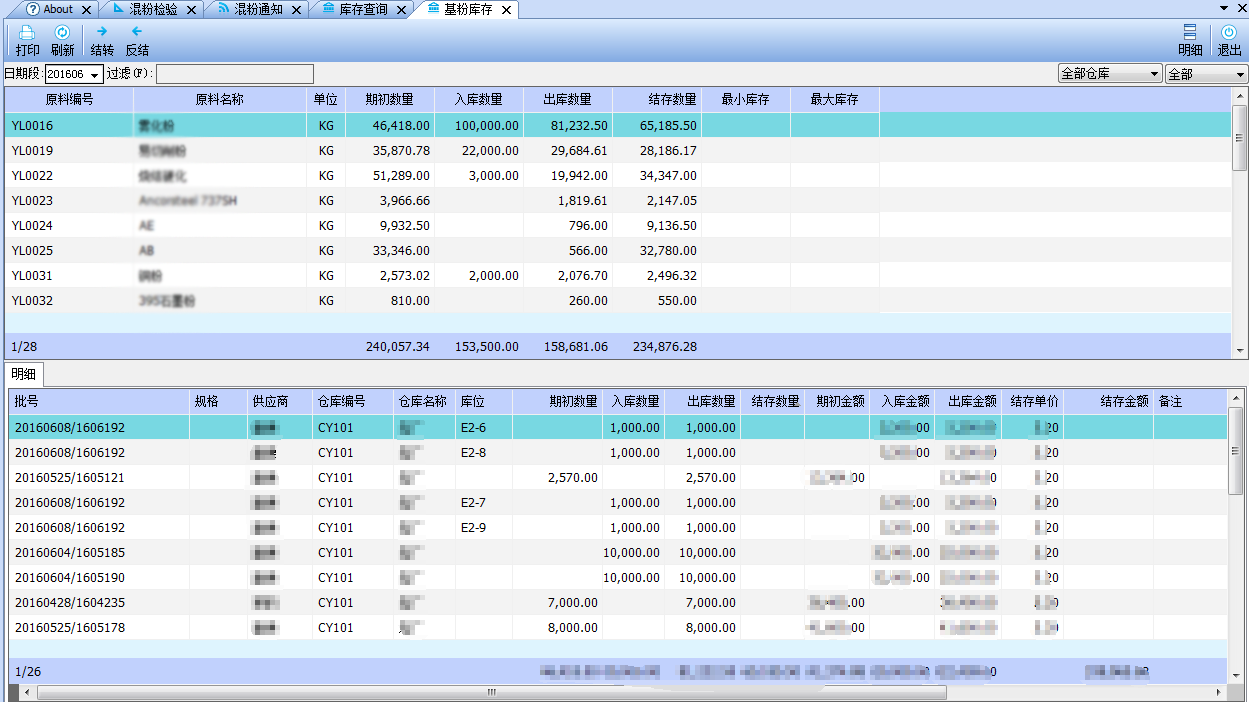Select the 明细 tab in lower panel
Image resolution: width=1249 pixels, height=702 pixels.
click(23, 374)
